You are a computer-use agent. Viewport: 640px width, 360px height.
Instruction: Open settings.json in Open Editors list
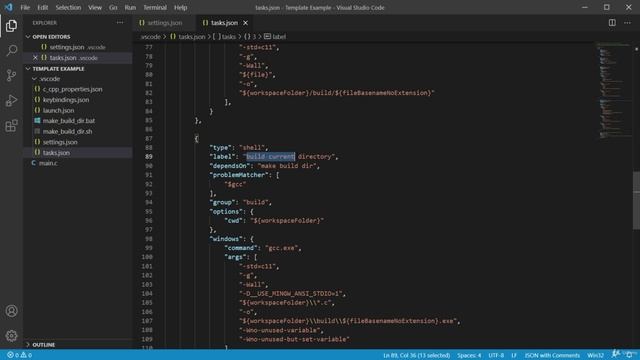[x=78, y=47]
